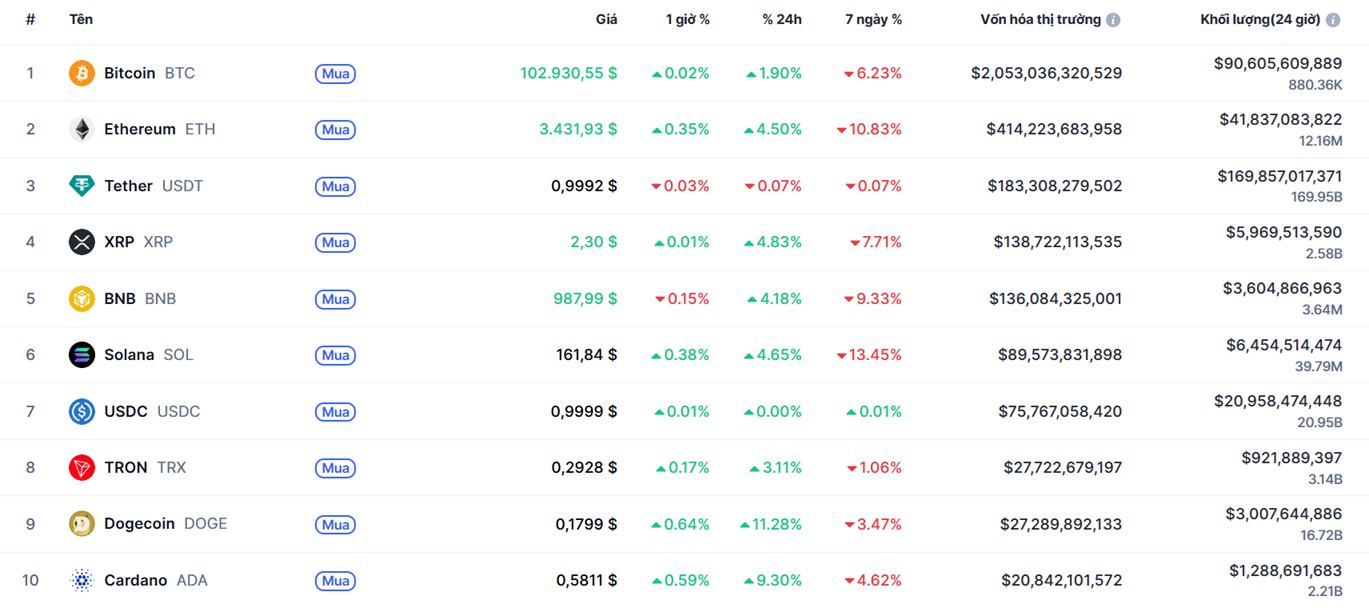
Task: Click the Tether green logo icon
Action: (x=82, y=186)
